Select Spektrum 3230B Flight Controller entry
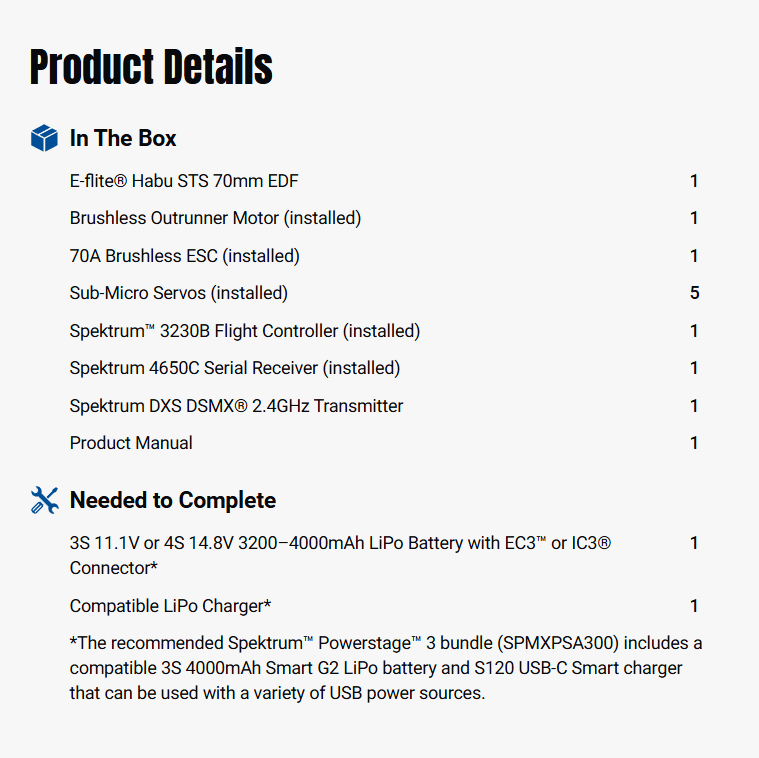The height and width of the screenshot is (758, 759). point(244,331)
